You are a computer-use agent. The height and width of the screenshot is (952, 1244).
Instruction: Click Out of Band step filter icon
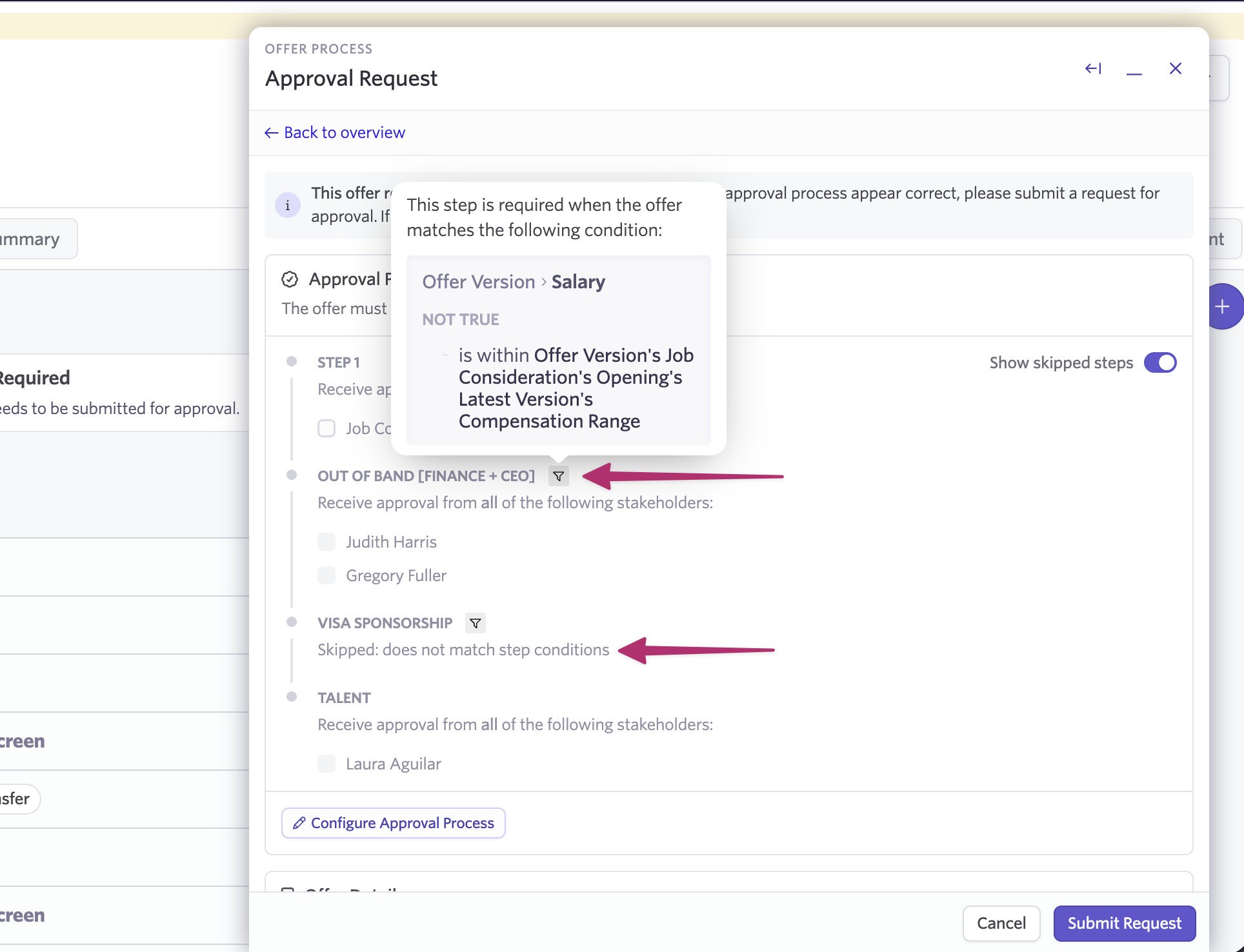pyautogui.click(x=559, y=477)
